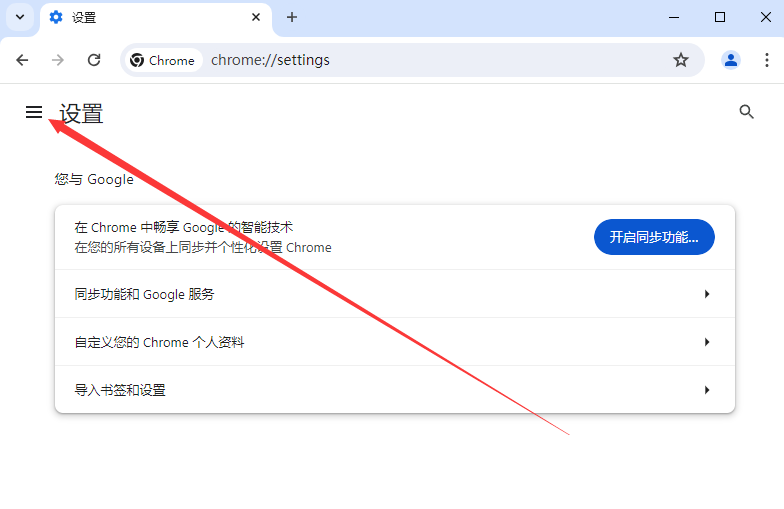This screenshot has height=509, width=784.
Task: Close the Chrome window
Action: 766,17
